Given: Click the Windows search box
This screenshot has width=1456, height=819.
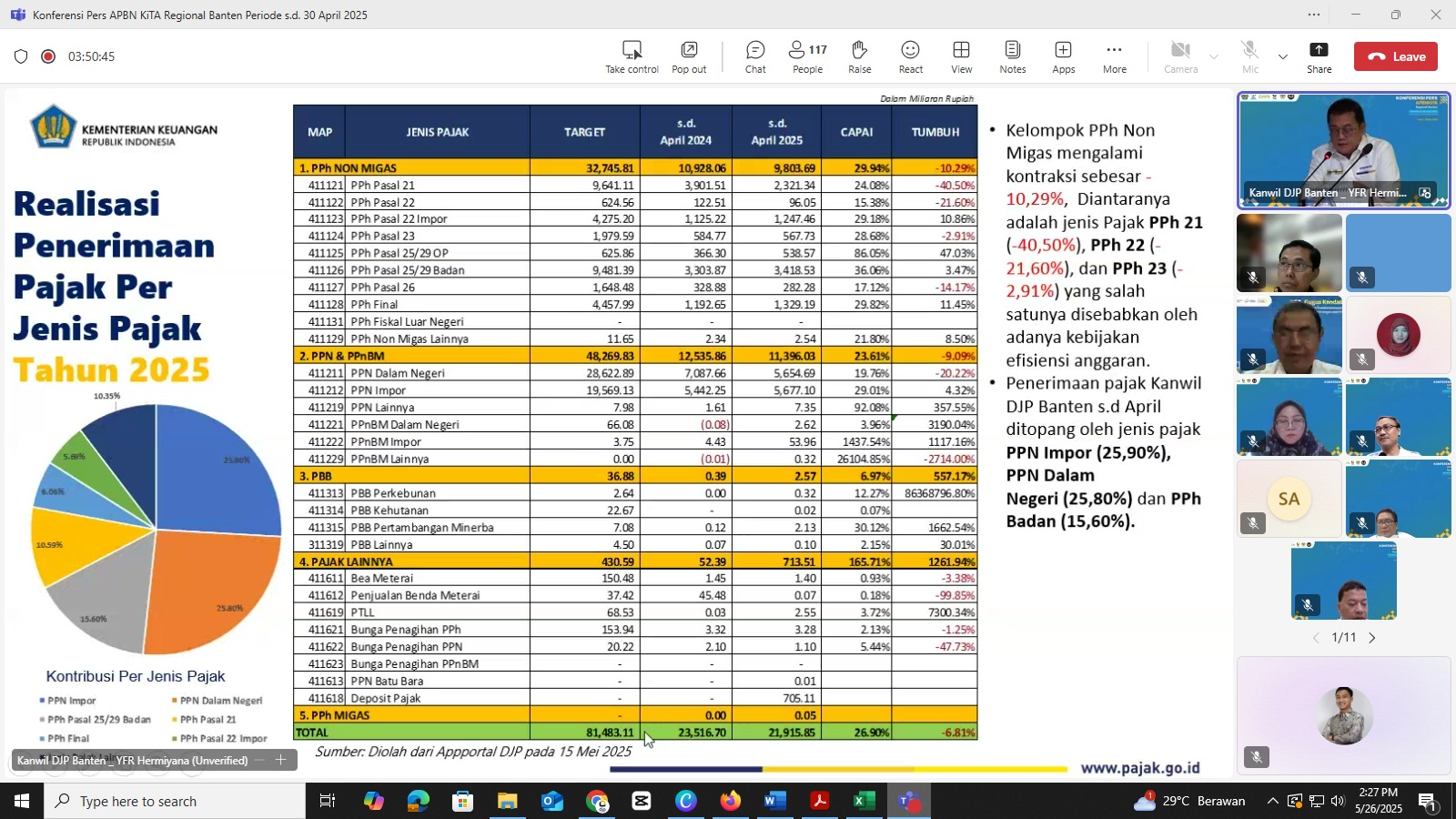Looking at the screenshot, I should (x=175, y=801).
